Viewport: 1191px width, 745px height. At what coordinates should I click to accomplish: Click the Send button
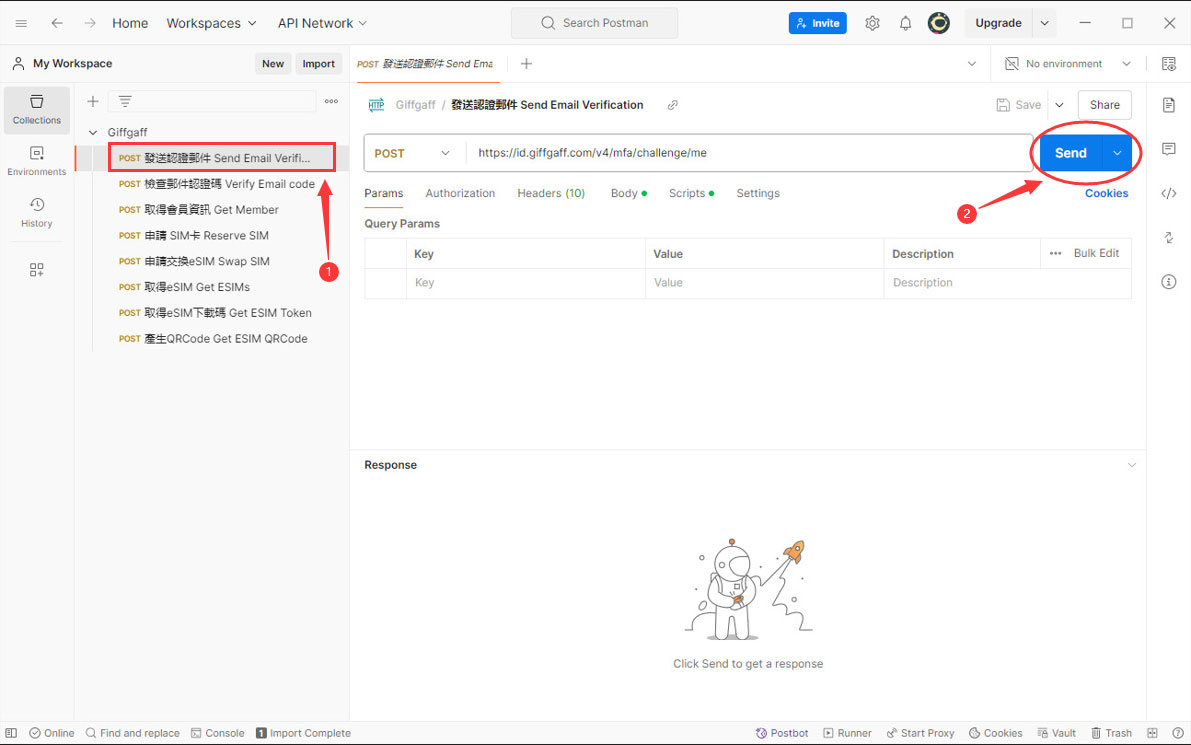(1070, 153)
